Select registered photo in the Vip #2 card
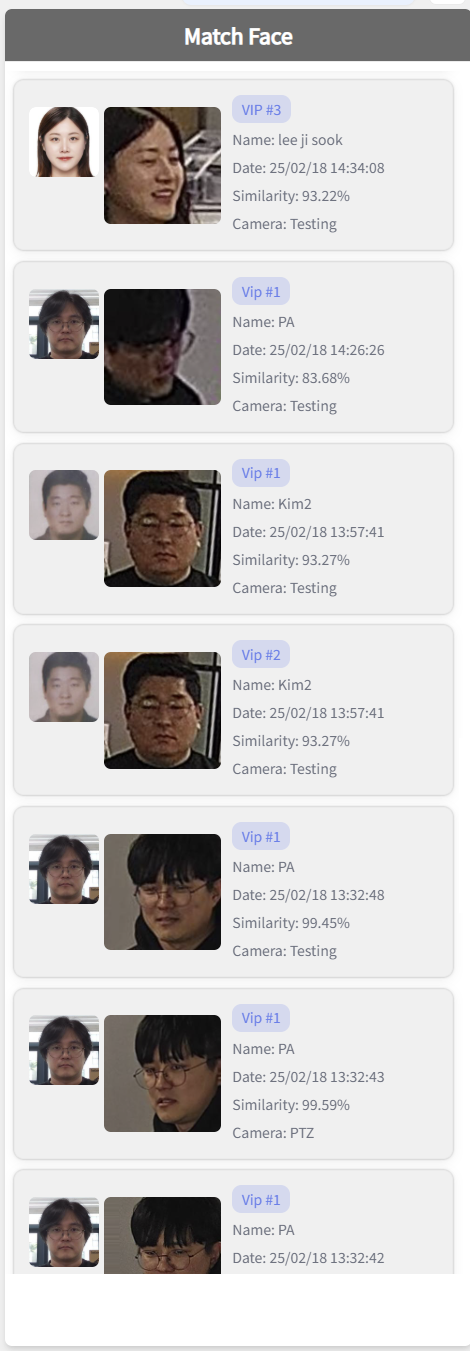This screenshot has width=470, height=1351. pos(64,687)
